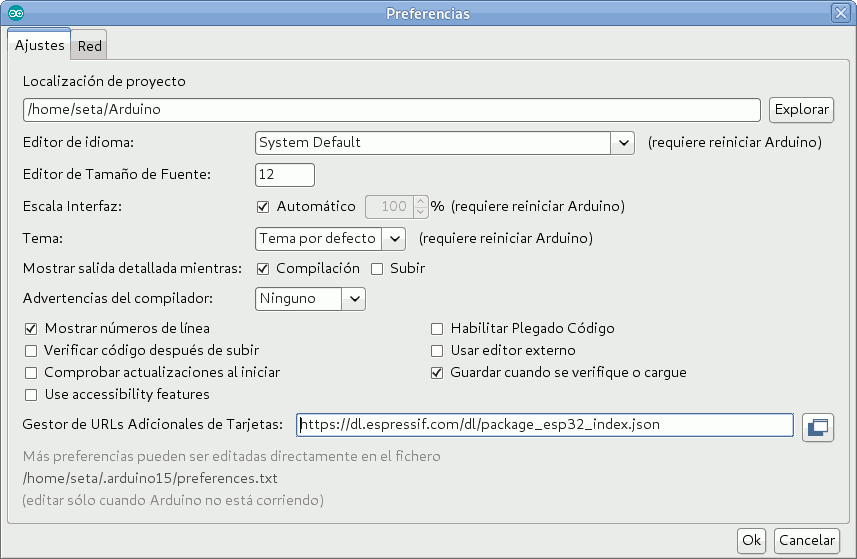Image resolution: width=857 pixels, height=559 pixels.
Task: Click the additional boards manager URLs field
Action: (544, 425)
